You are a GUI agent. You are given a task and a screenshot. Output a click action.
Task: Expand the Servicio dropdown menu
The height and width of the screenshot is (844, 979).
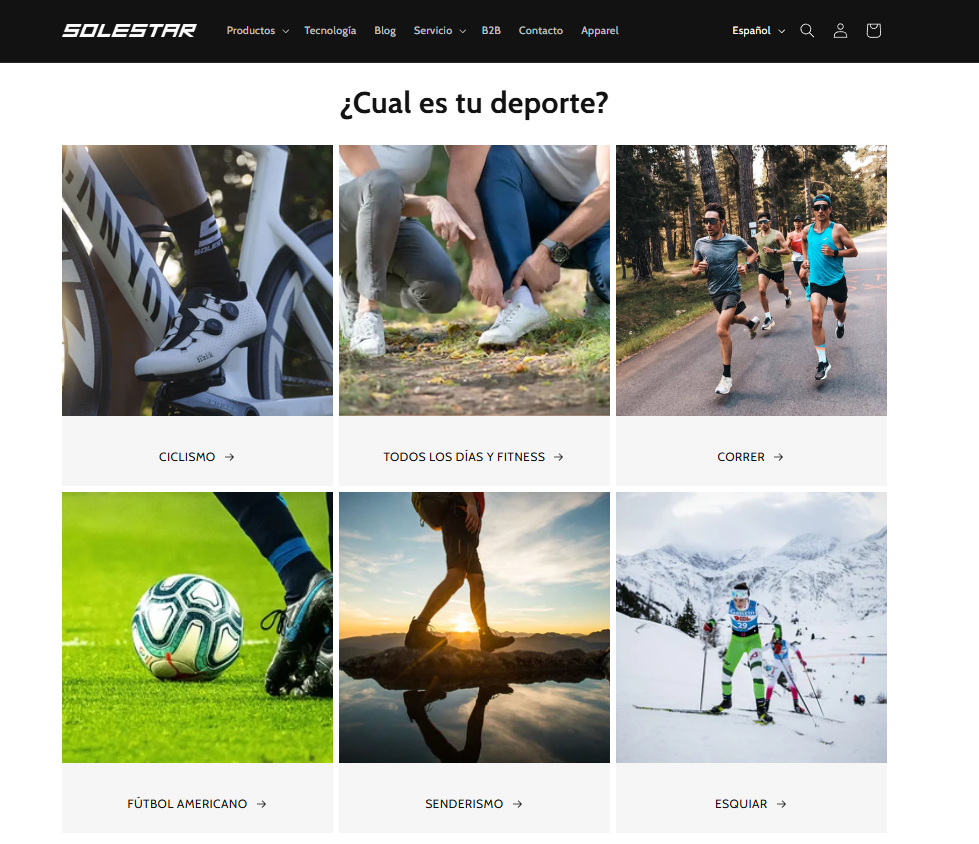click(x=440, y=31)
